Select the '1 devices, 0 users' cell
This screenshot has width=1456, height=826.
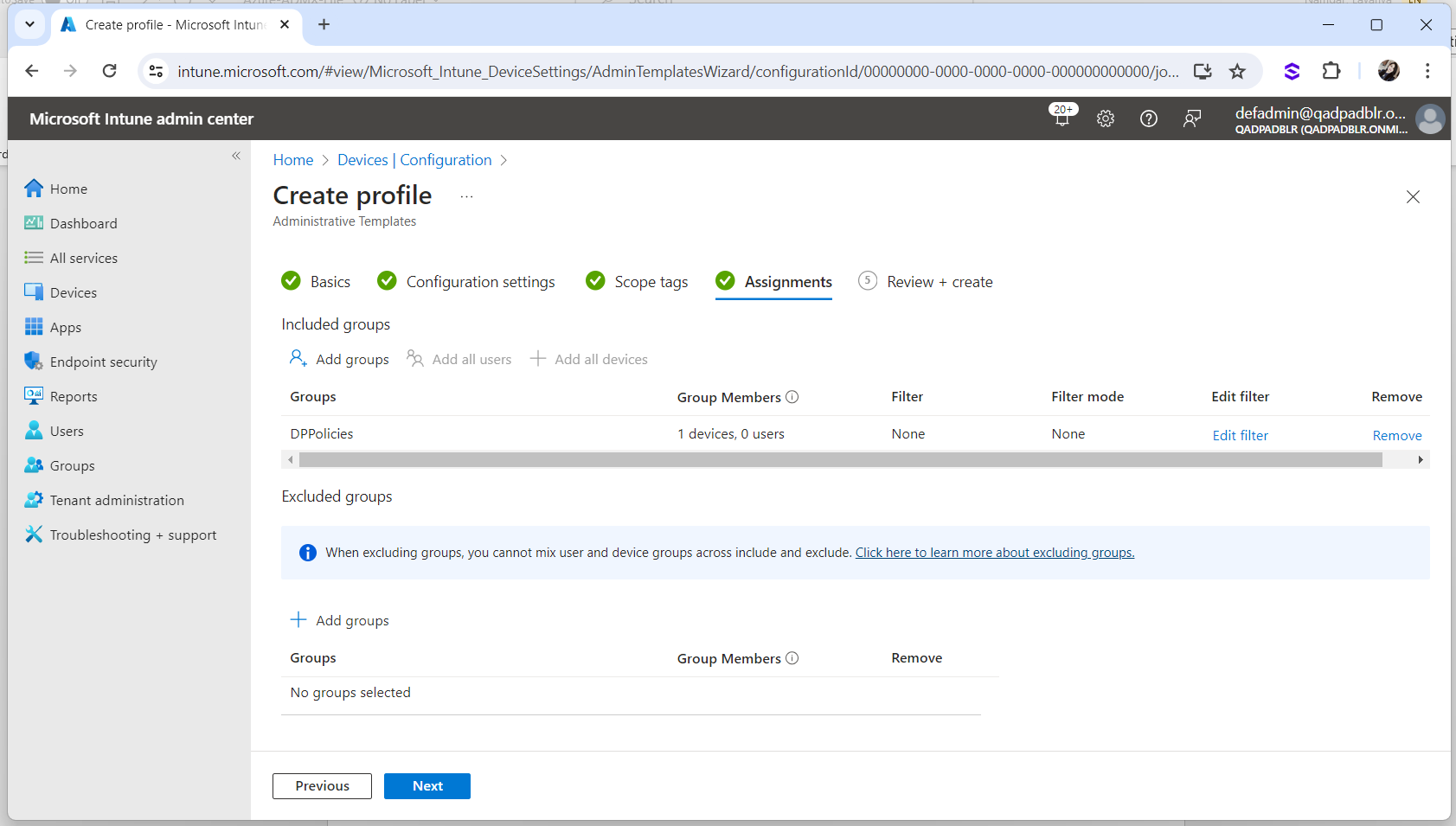731,434
